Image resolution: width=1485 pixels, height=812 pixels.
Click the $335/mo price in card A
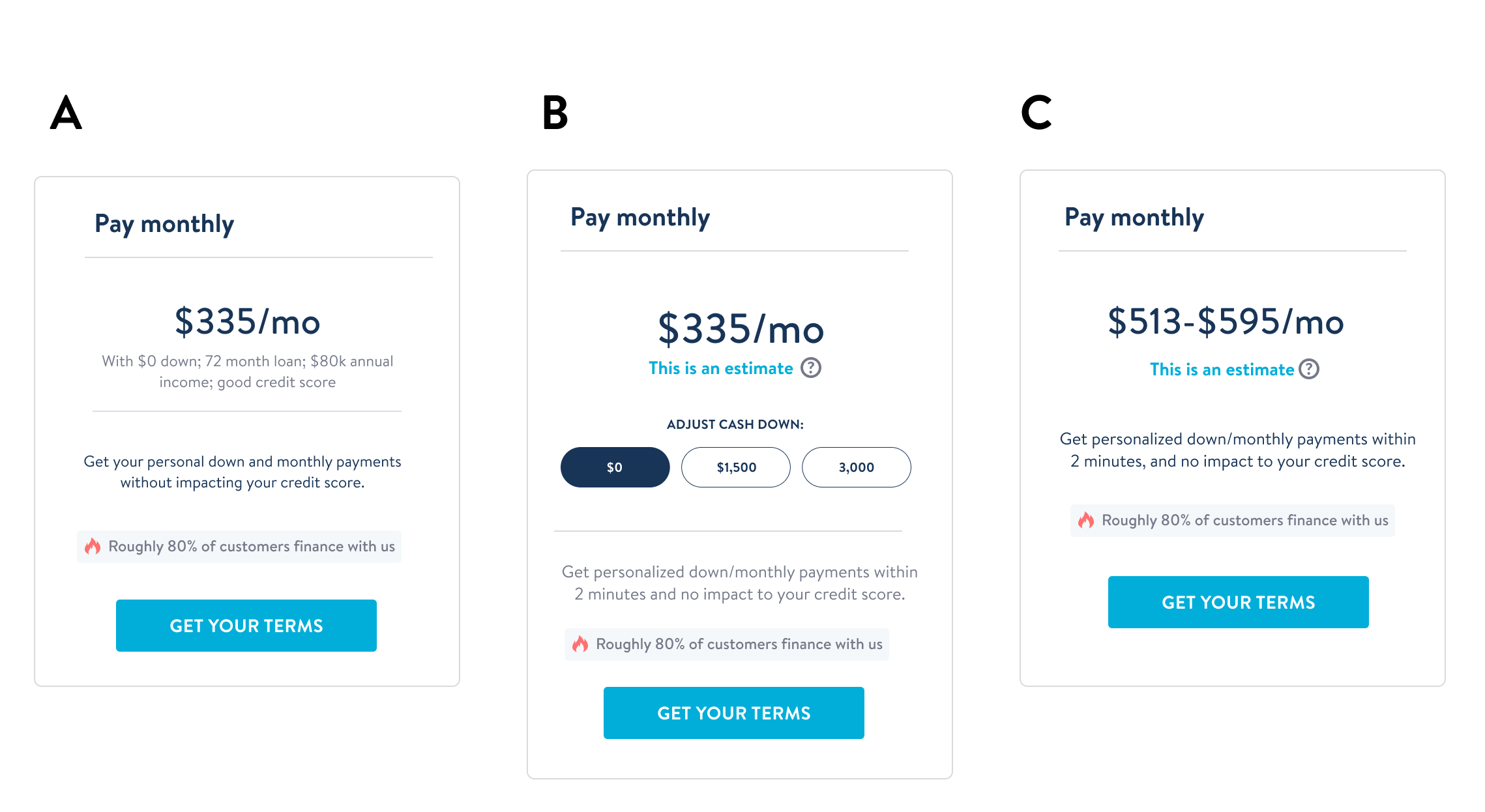[248, 321]
